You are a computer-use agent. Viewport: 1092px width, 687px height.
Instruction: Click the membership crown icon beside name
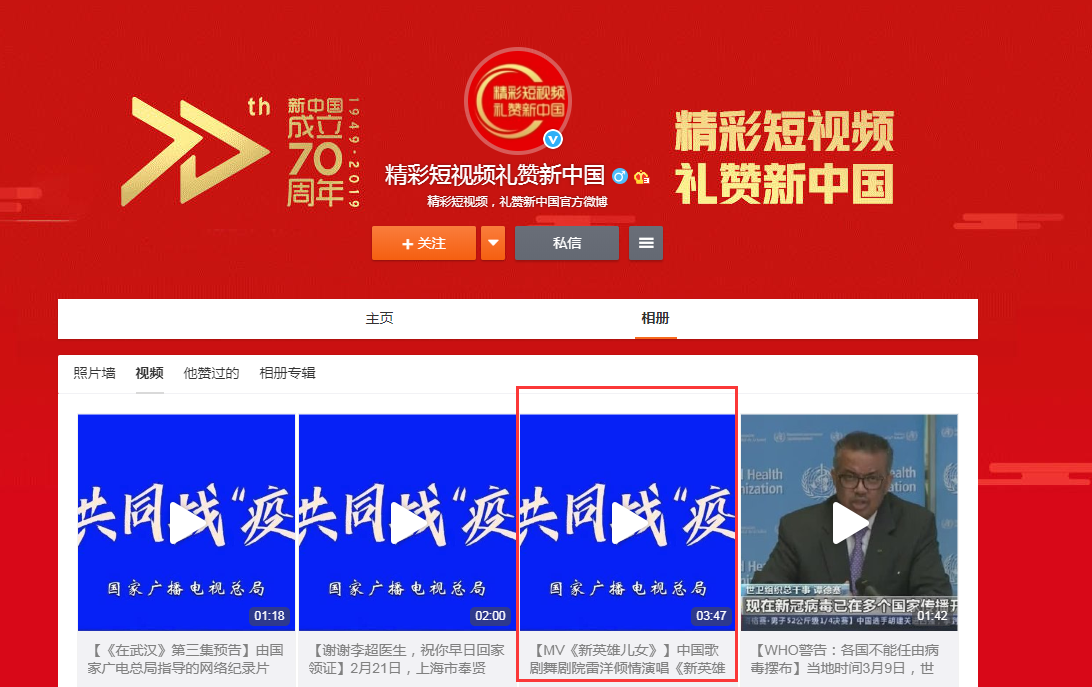642,177
